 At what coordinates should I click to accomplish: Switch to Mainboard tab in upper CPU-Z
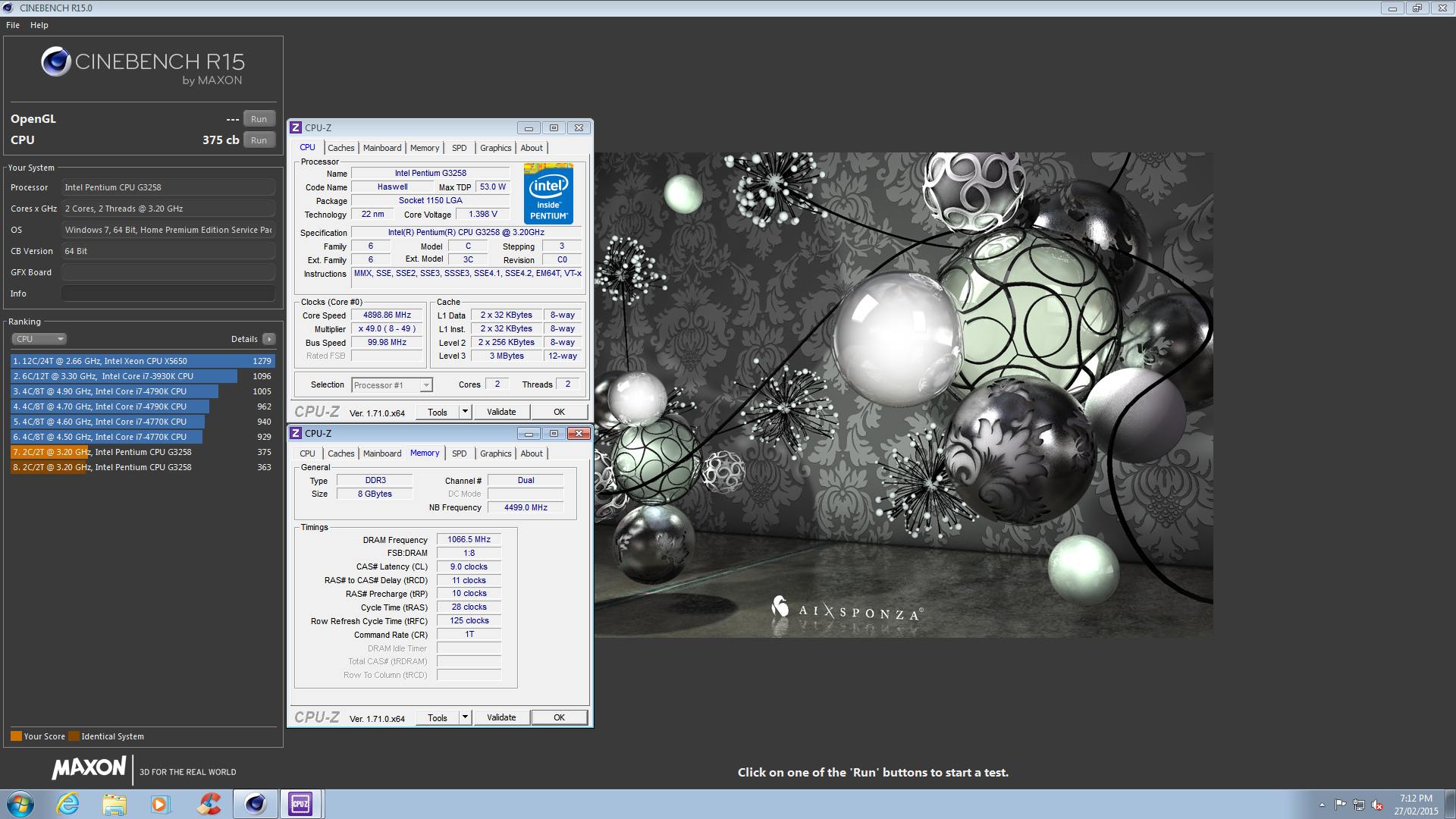pyautogui.click(x=382, y=148)
